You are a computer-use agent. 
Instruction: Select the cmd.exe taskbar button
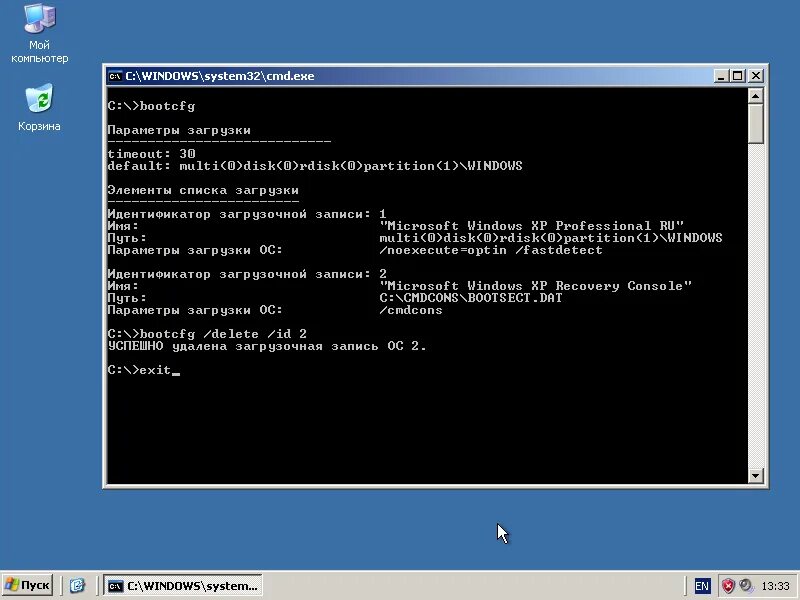[x=183, y=586]
